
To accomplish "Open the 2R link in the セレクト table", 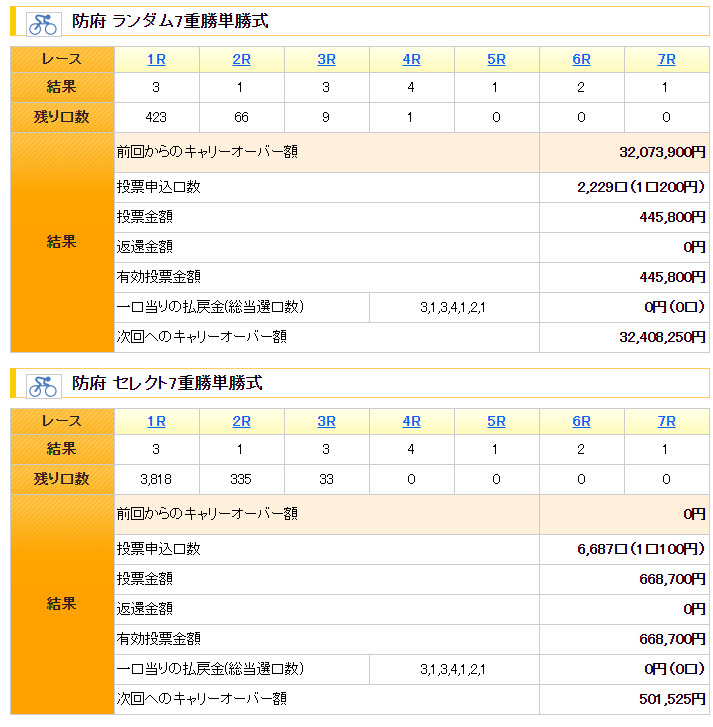I will point(241,421).
